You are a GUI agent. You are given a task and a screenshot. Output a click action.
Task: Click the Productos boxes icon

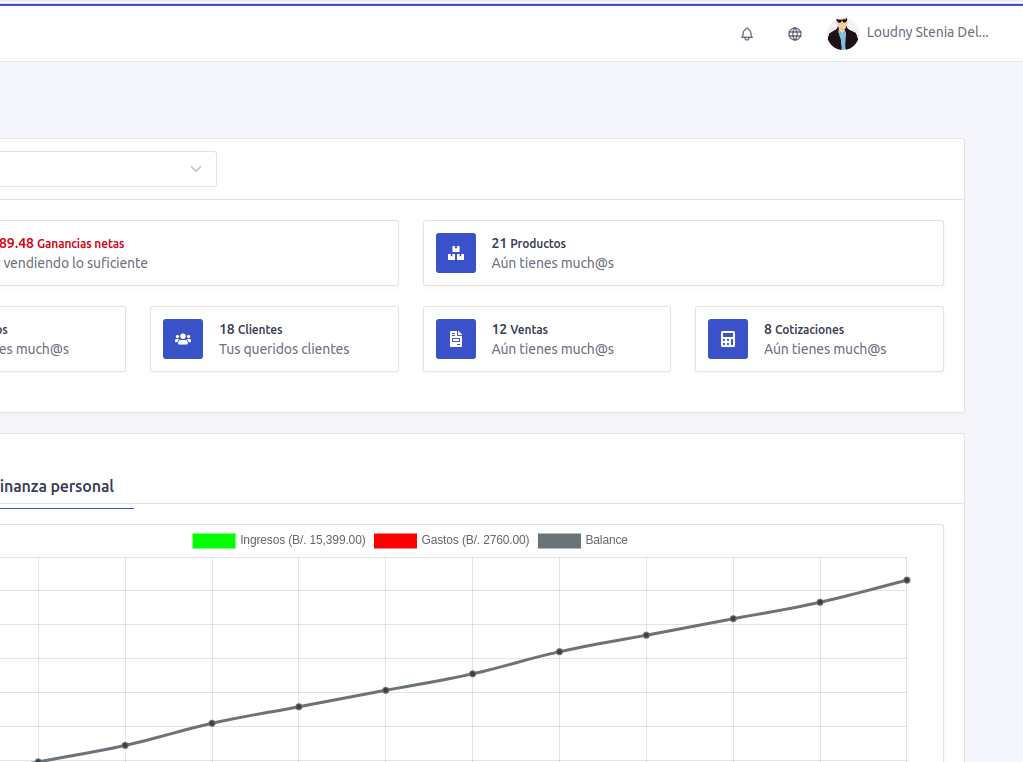(x=456, y=253)
